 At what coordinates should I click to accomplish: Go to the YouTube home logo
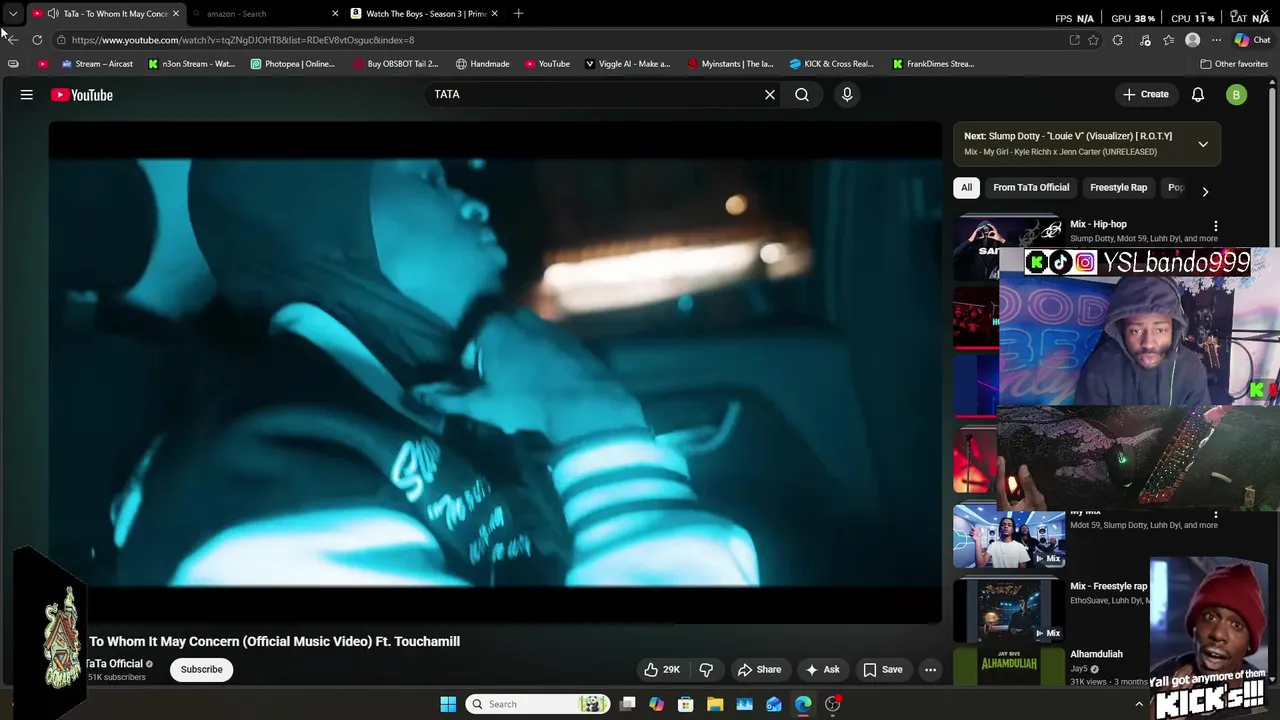(82, 95)
